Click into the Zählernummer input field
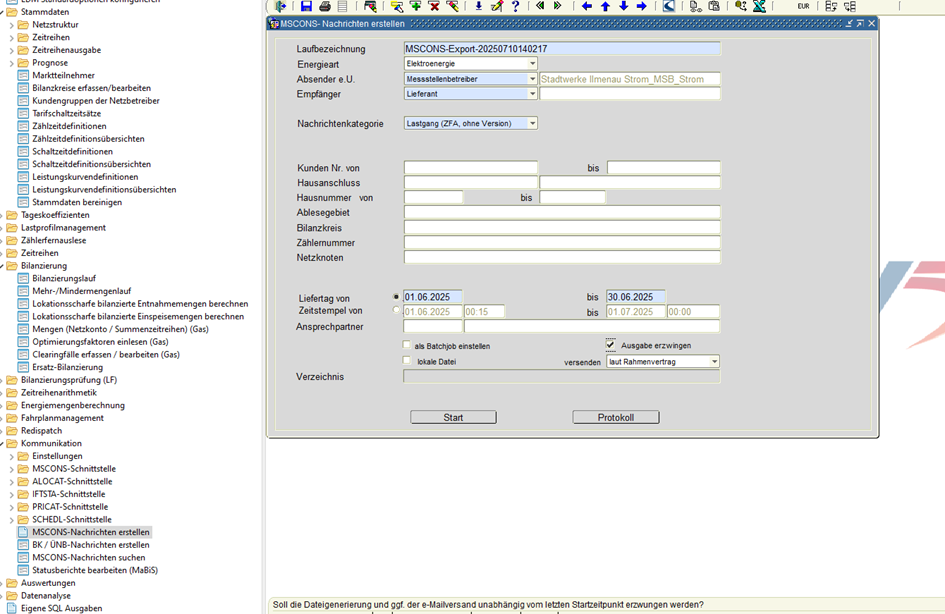Image resolution: width=945 pixels, height=614 pixels. pos(561,243)
